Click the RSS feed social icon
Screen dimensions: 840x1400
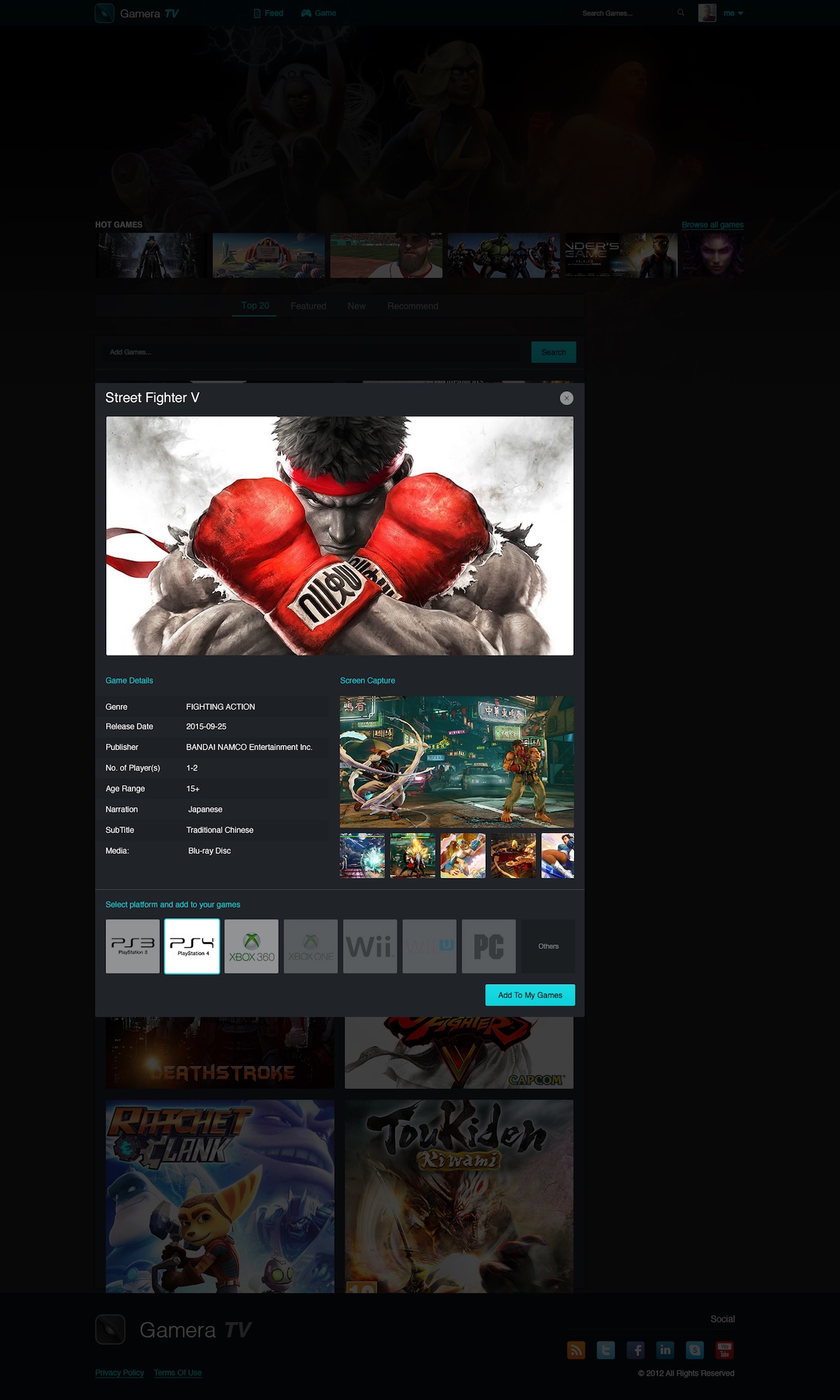pyautogui.click(x=576, y=1350)
